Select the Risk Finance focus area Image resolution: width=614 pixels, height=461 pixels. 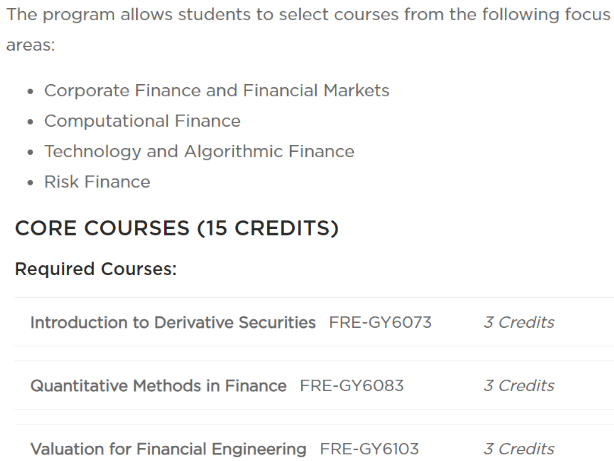(97, 182)
